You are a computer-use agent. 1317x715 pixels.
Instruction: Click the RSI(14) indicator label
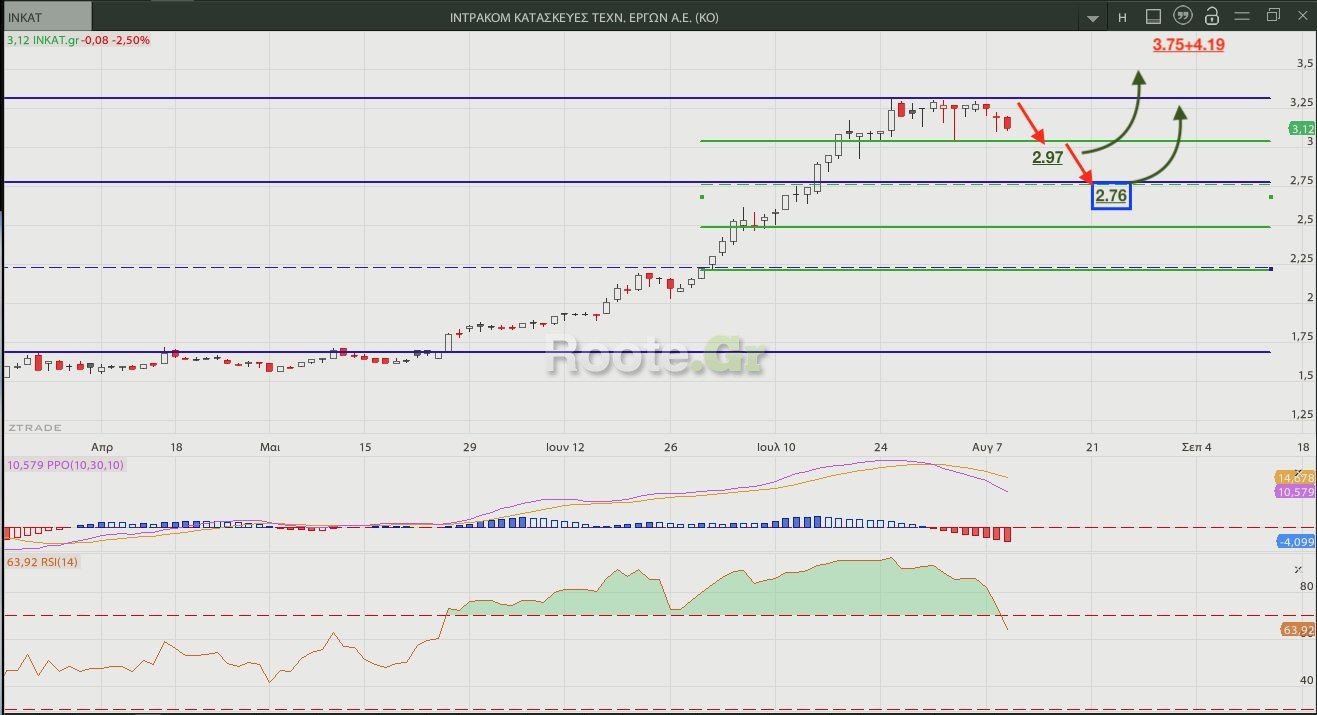(x=41, y=562)
